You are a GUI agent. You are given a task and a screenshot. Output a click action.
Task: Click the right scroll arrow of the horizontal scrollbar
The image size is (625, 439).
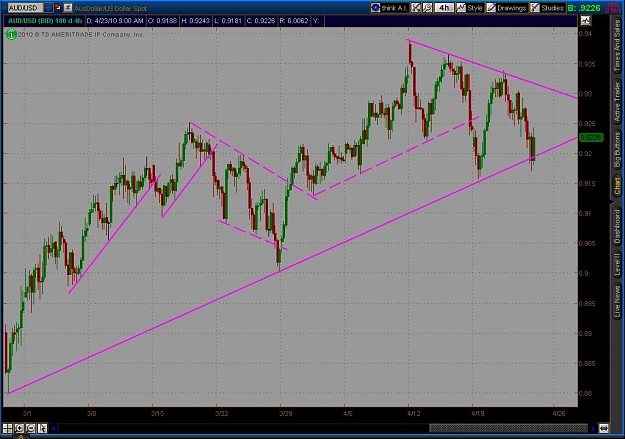point(593,429)
